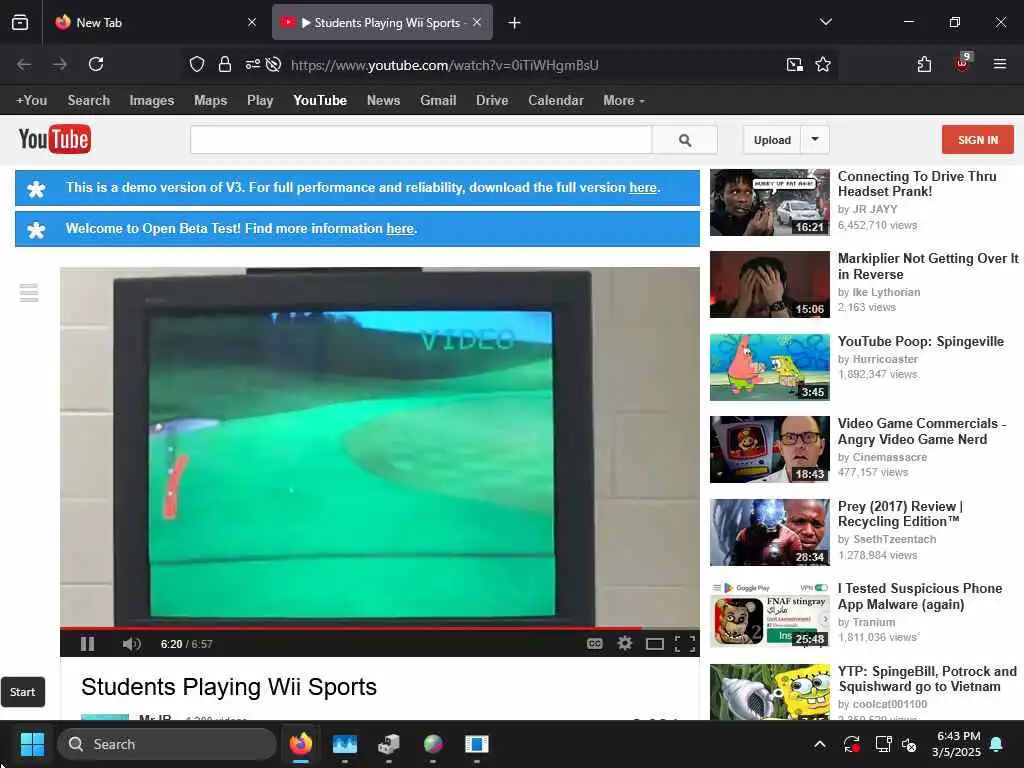Open the notifications bell in the taskbar
Screen dimensions: 1024x768
click(997, 744)
